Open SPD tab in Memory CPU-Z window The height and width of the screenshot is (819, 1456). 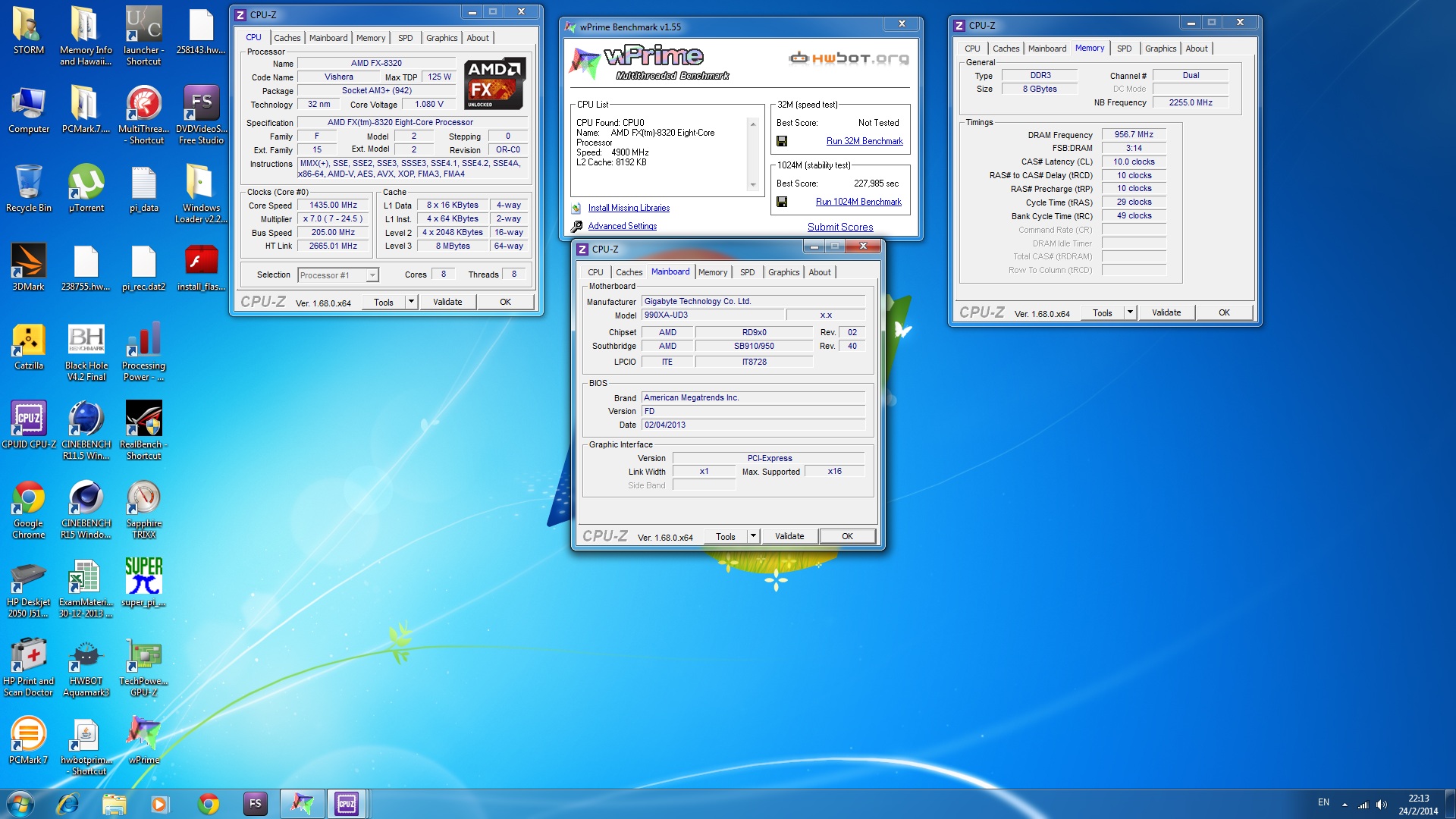(1124, 49)
